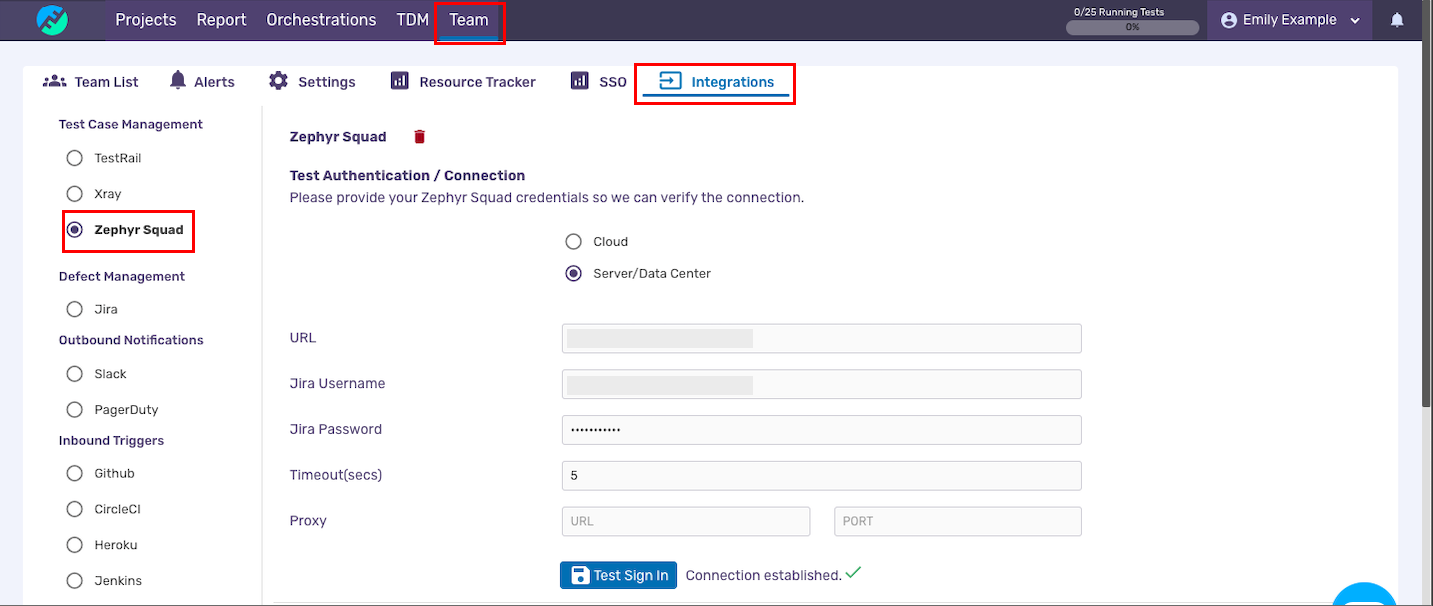The image size is (1433, 606).
Task: Open the Orchestrations menu
Action: pyautogui.click(x=321, y=20)
